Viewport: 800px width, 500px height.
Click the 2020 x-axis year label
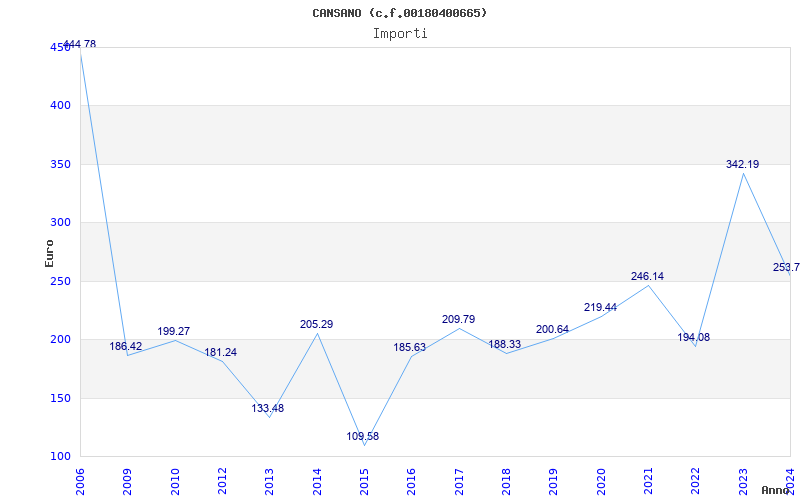click(x=601, y=481)
